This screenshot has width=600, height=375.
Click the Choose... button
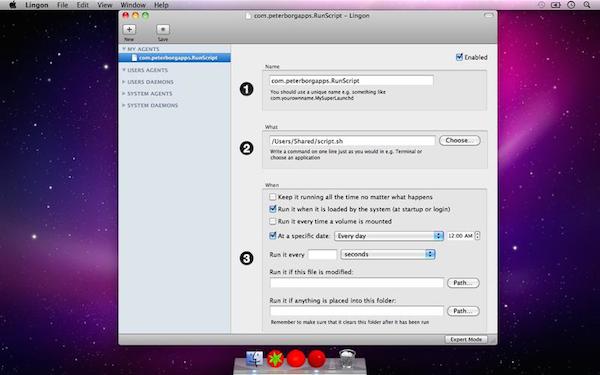coord(460,140)
